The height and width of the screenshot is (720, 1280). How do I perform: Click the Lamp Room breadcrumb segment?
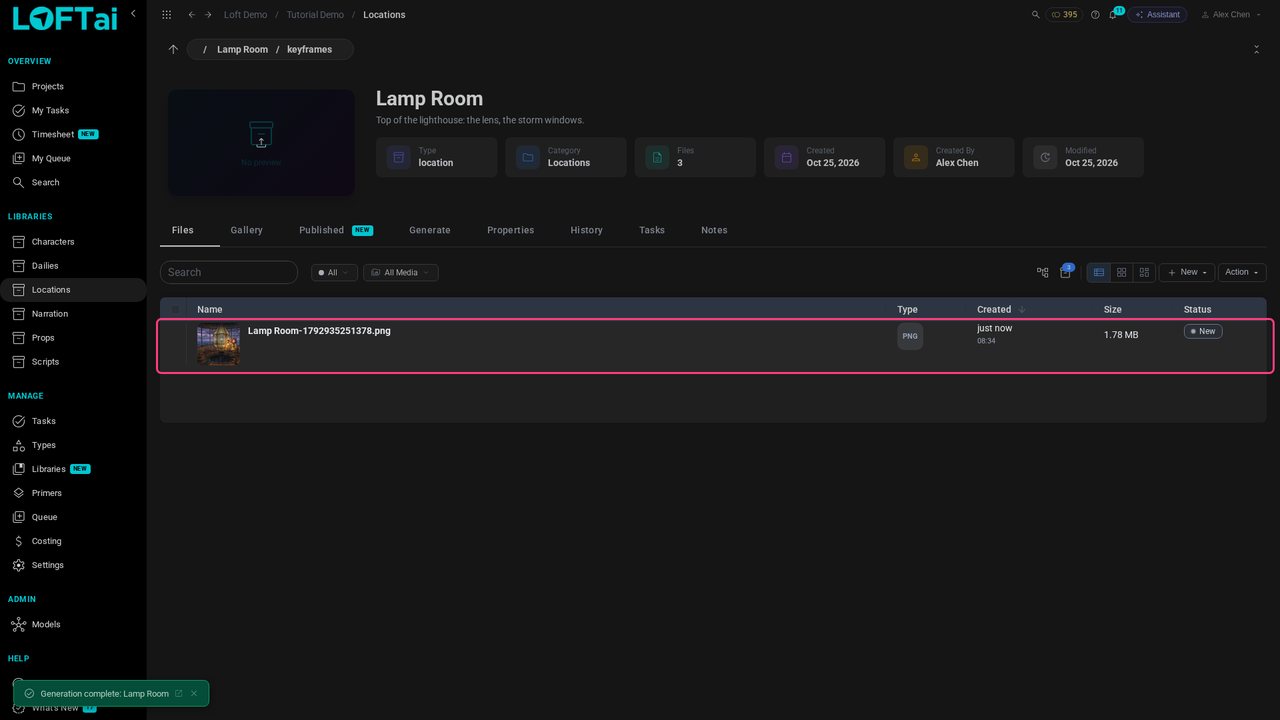pyautogui.click(x=243, y=50)
